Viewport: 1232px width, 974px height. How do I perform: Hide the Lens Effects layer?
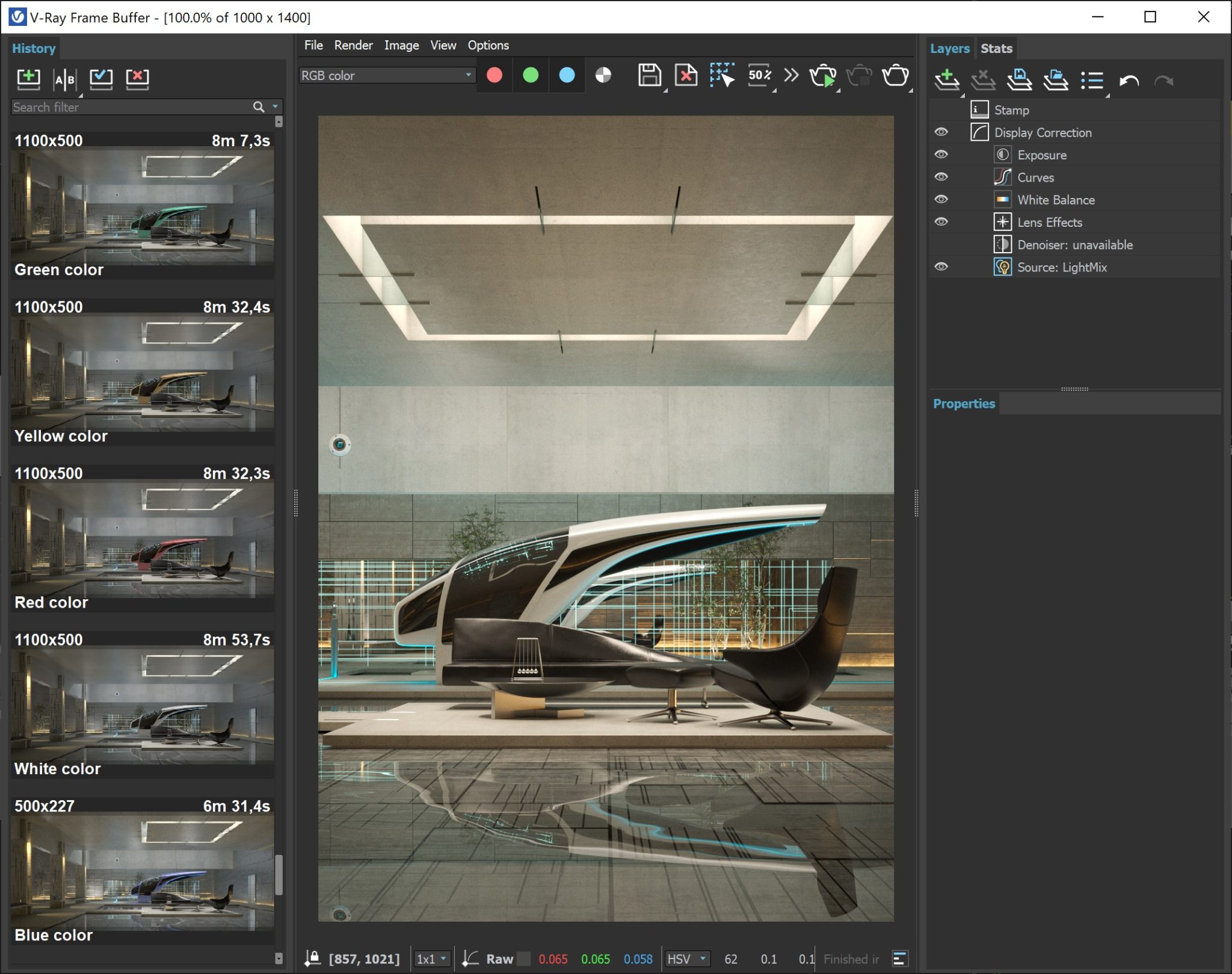(942, 221)
